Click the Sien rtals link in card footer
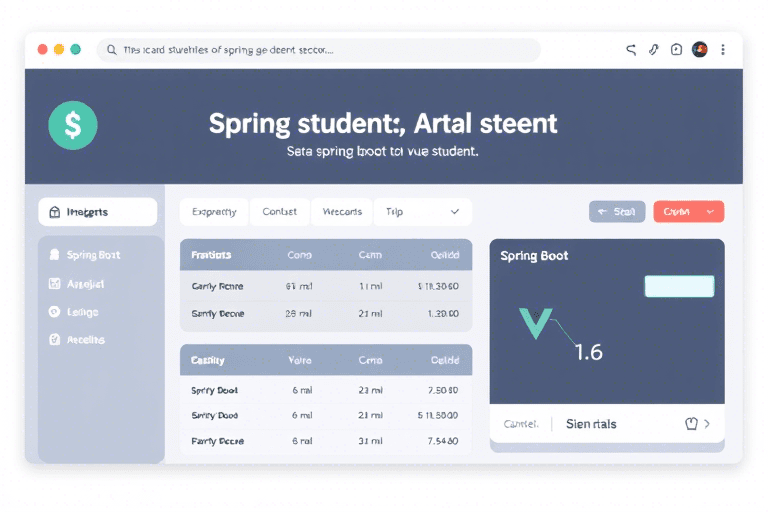 click(591, 424)
